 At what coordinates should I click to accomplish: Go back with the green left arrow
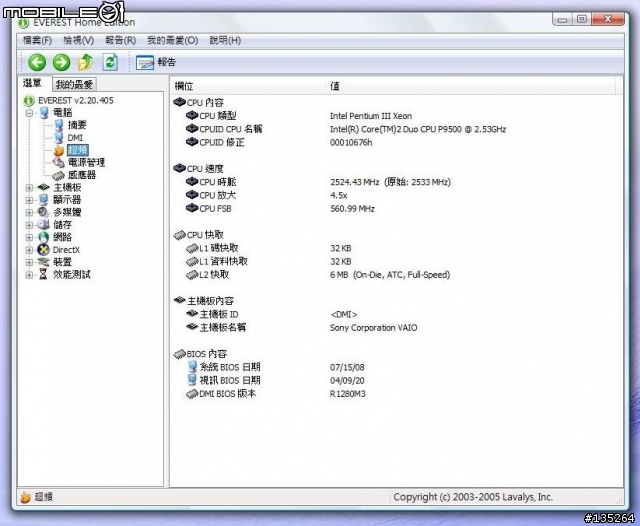(37, 63)
